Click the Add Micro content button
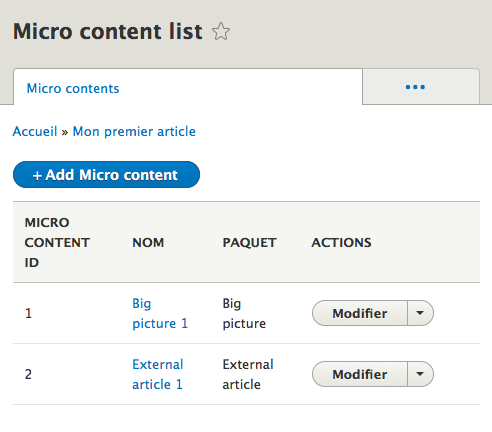This screenshot has height=432, width=492. 106,175
